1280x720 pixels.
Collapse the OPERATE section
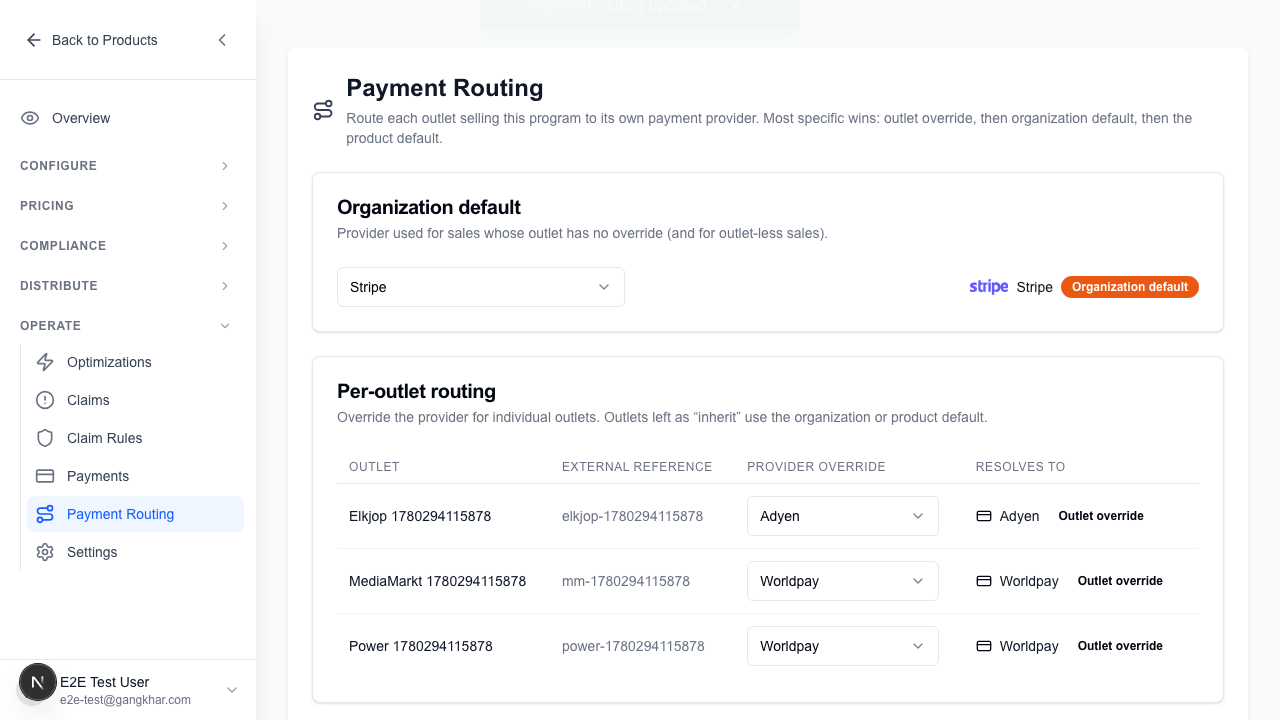click(x=126, y=326)
